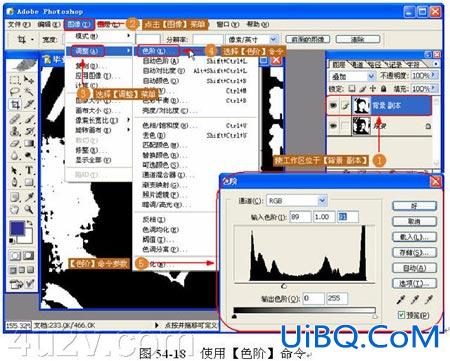The width and height of the screenshot is (450, 361).
Task: Select the Magic Wand tool
Action: point(29,92)
